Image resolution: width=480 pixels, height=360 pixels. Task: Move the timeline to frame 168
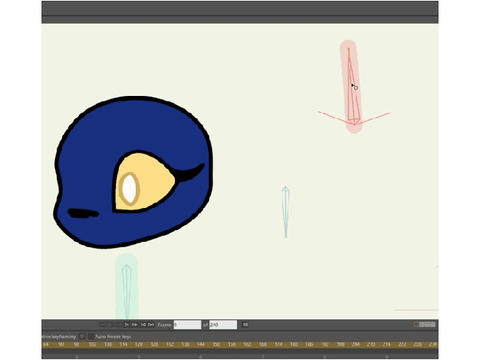click(x=263, y=344)
